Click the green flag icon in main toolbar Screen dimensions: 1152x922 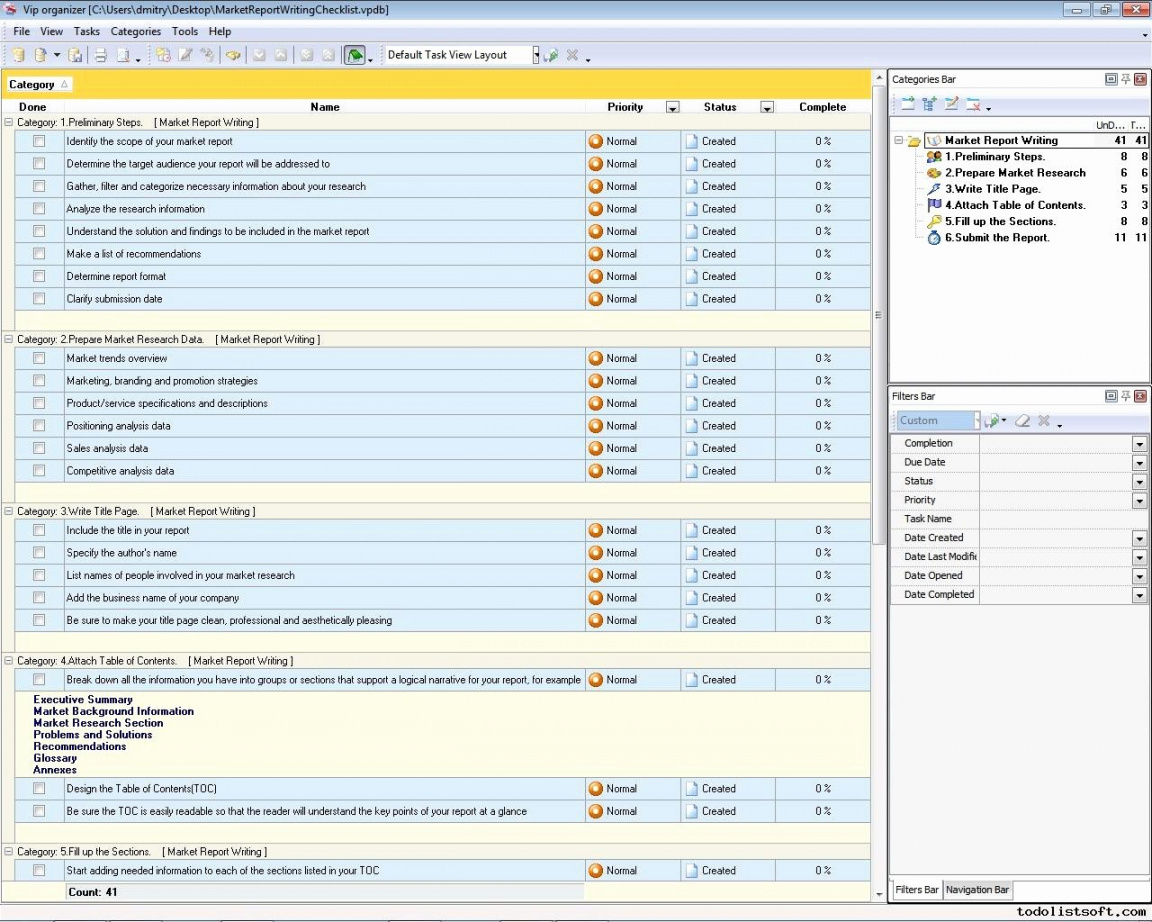click(354, 56)
